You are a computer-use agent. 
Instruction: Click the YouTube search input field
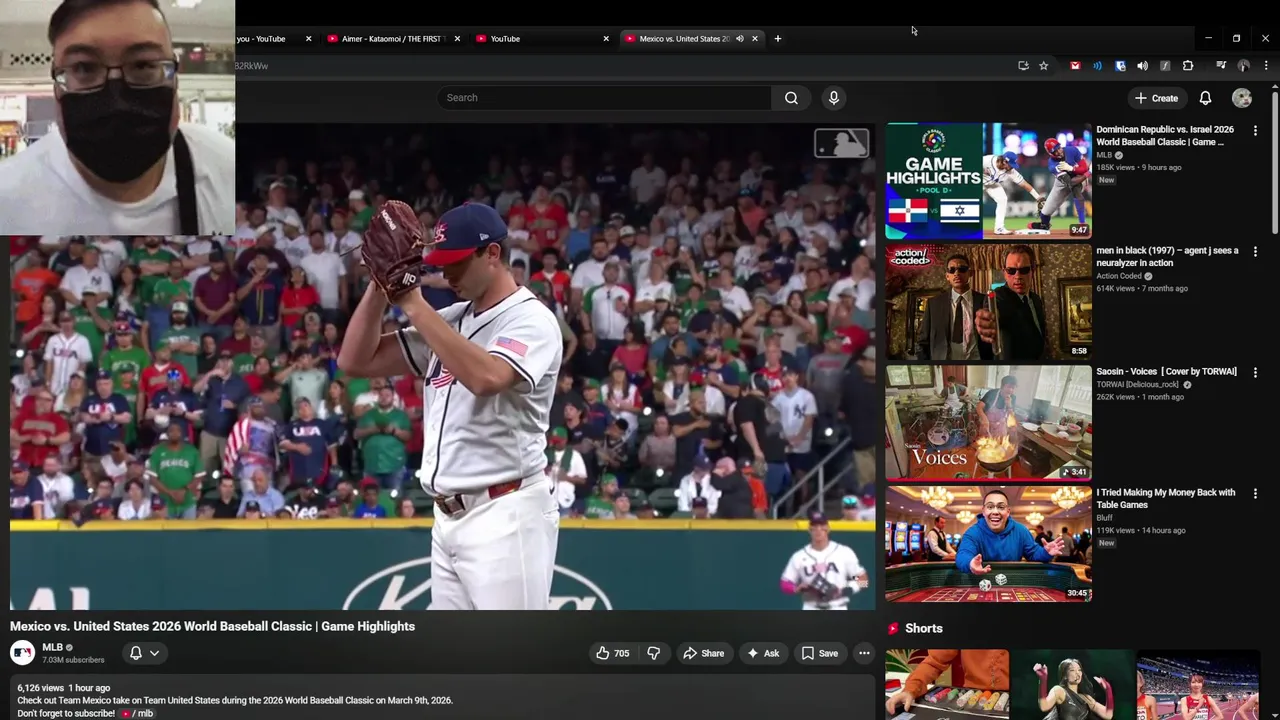point(604,98)
